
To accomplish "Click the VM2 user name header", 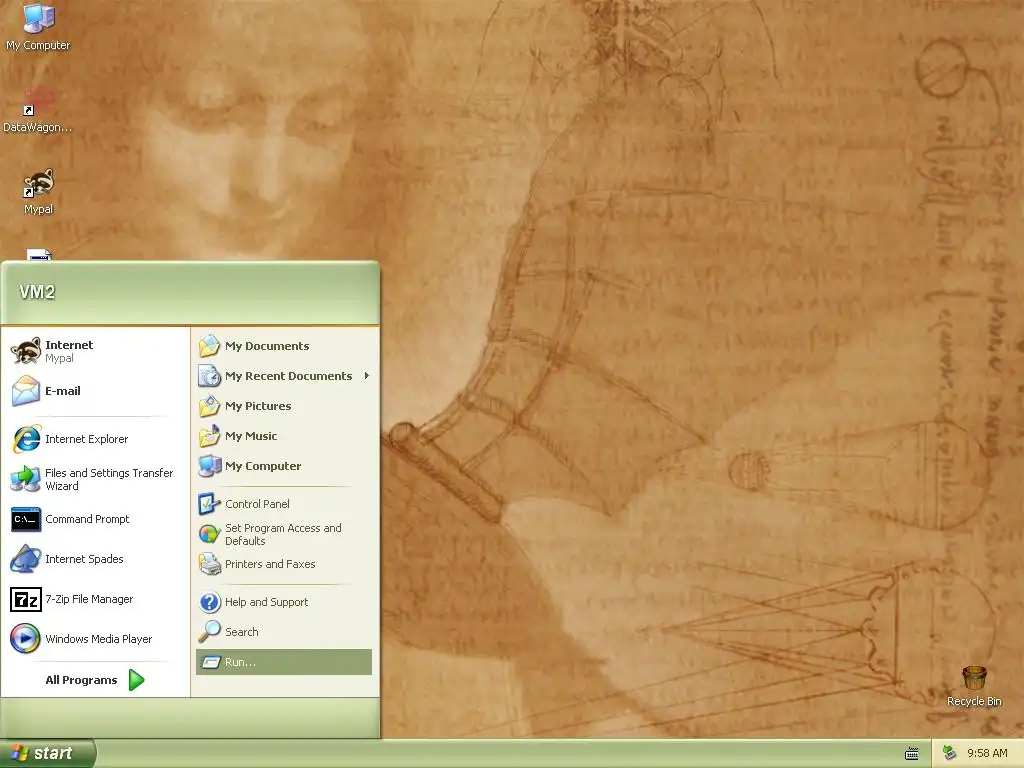I will pos(37,292).
